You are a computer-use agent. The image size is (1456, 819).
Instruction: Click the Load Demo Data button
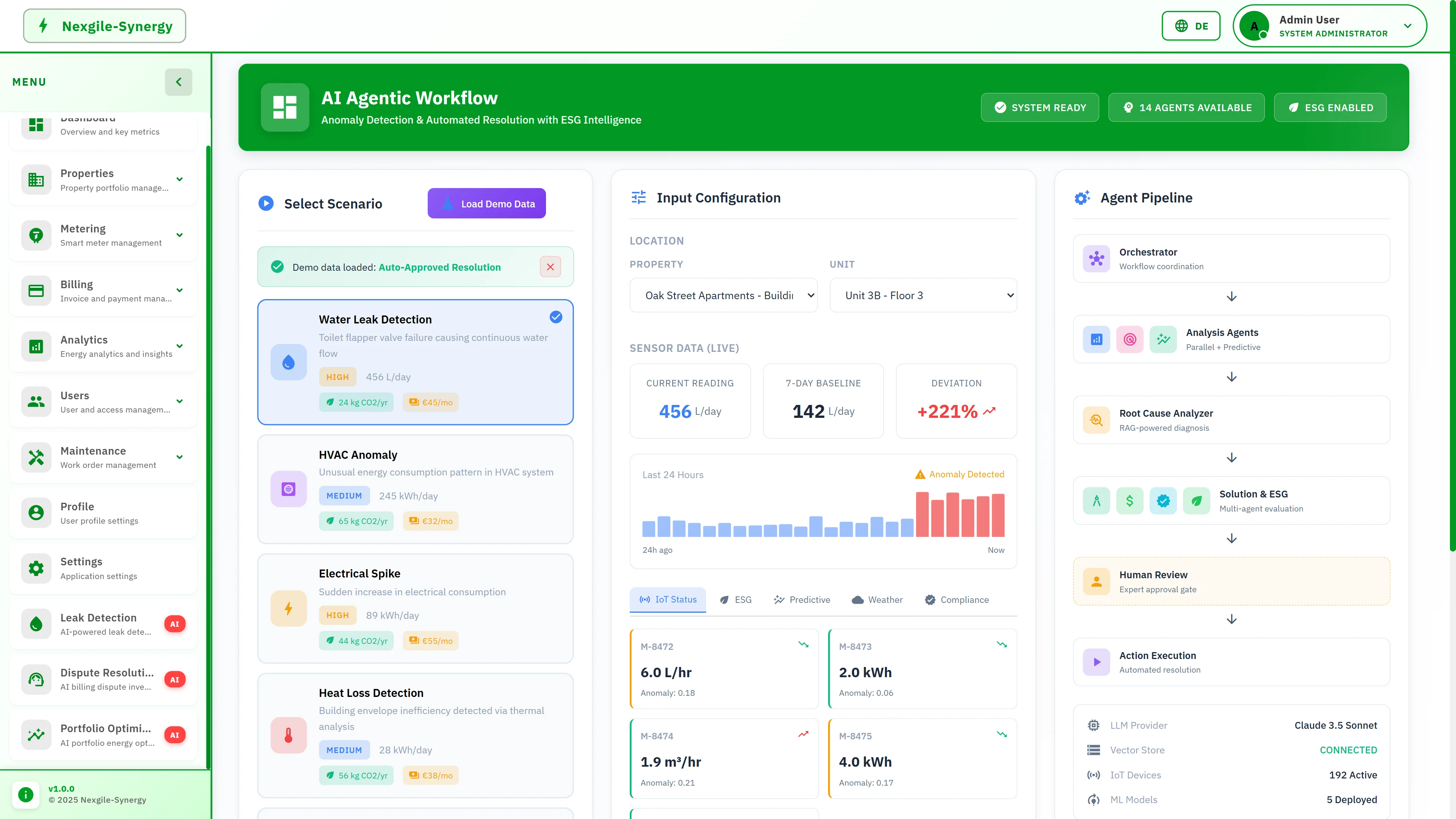(486, 203)
